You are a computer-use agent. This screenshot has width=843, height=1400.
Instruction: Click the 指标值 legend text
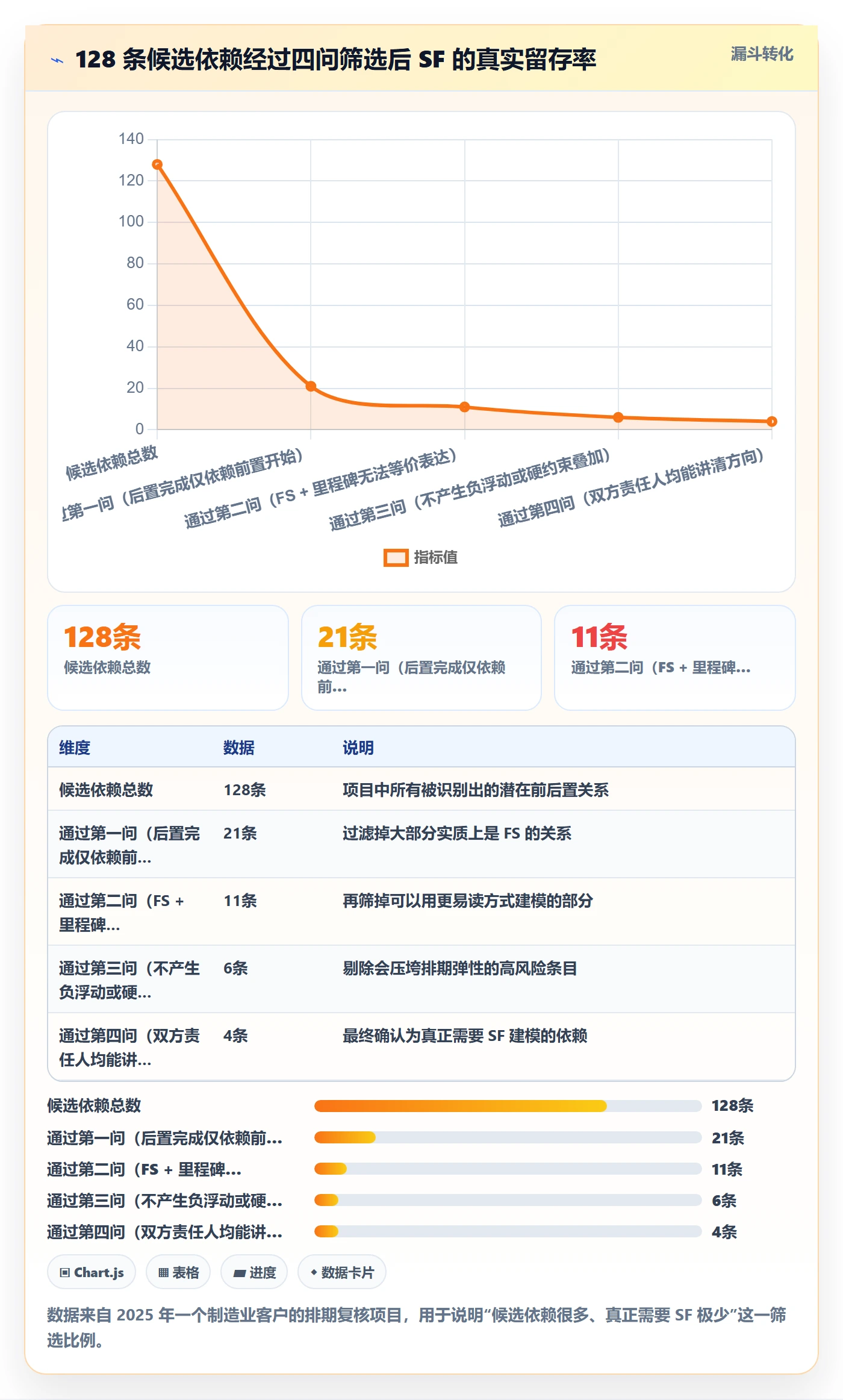click(436, 558)
